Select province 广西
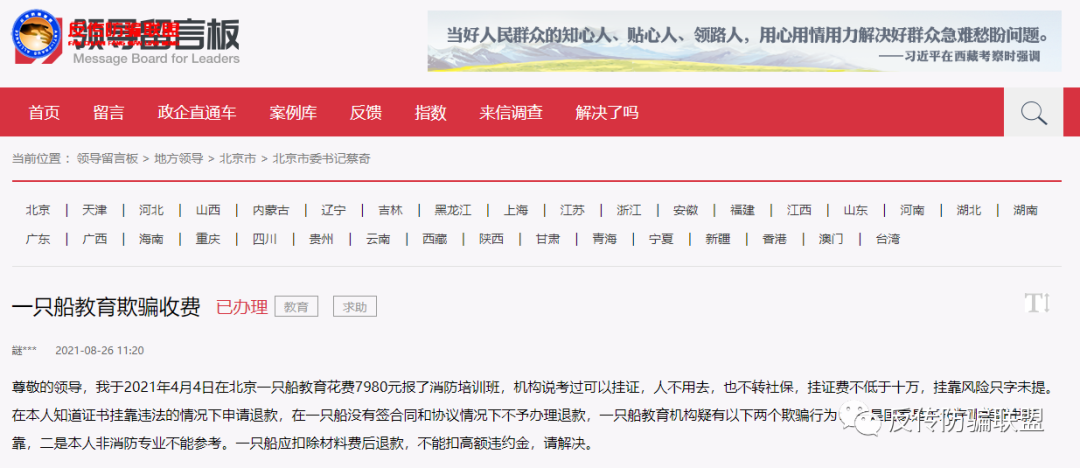Viewport: 1080px width, 468px height. click(x=94, y=239)
